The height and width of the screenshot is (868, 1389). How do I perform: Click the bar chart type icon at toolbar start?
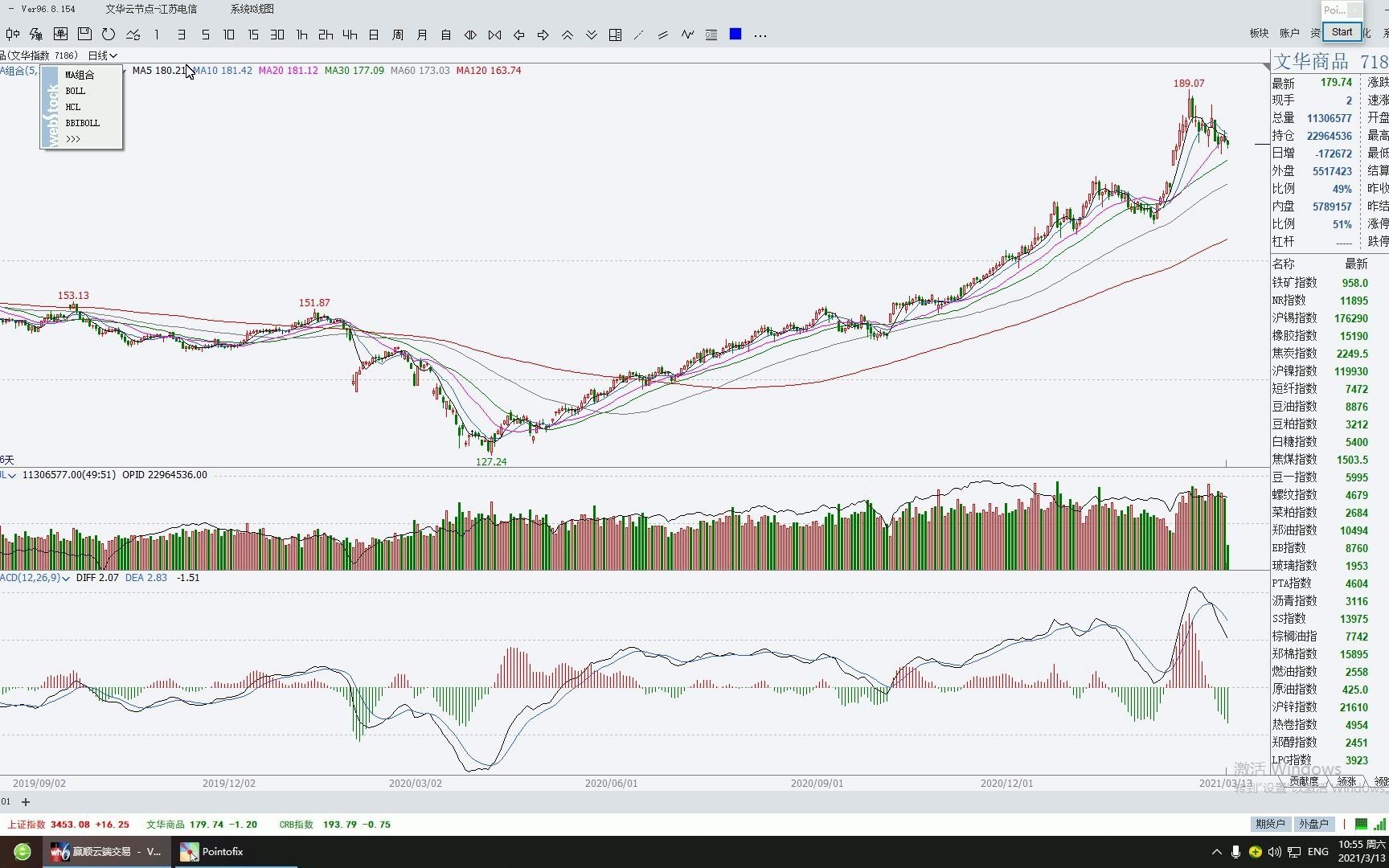click(x=12, y=35)
